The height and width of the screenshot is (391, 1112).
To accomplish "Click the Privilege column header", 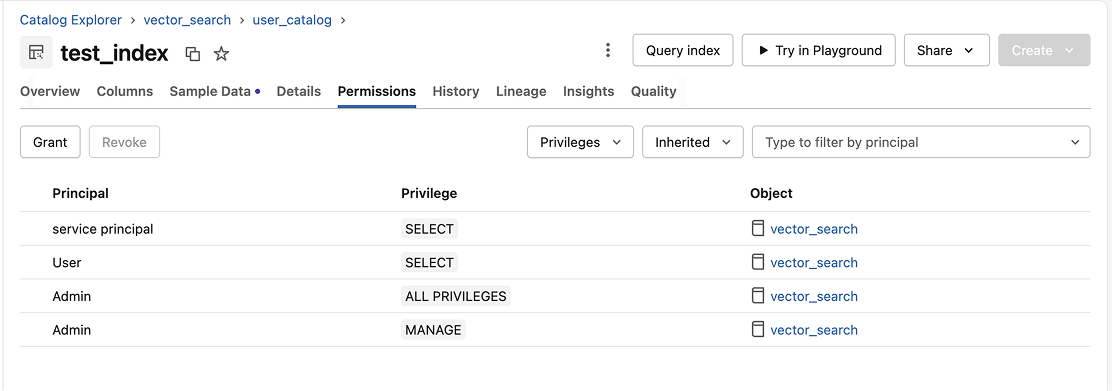I will [x=429, y=193].
